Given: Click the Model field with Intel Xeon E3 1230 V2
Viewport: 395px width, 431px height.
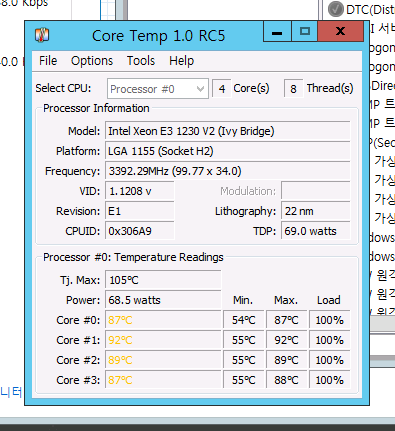Looking at the screenshot, I should tap(228, 131).
